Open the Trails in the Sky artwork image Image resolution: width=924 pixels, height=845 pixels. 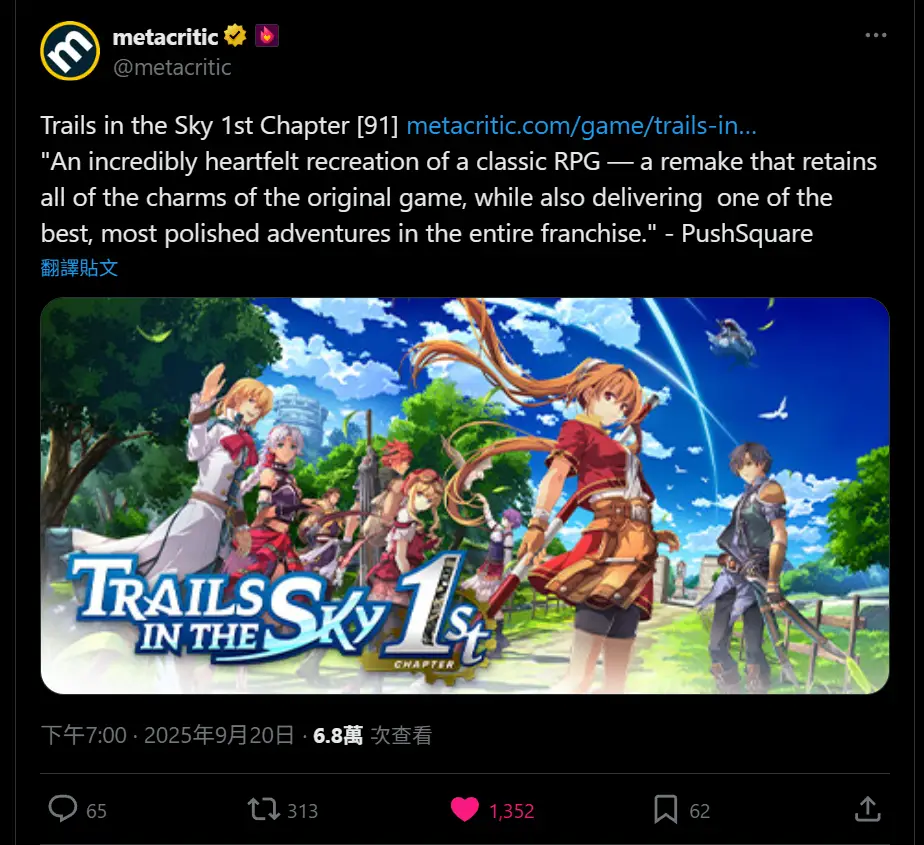click(465, 496)
